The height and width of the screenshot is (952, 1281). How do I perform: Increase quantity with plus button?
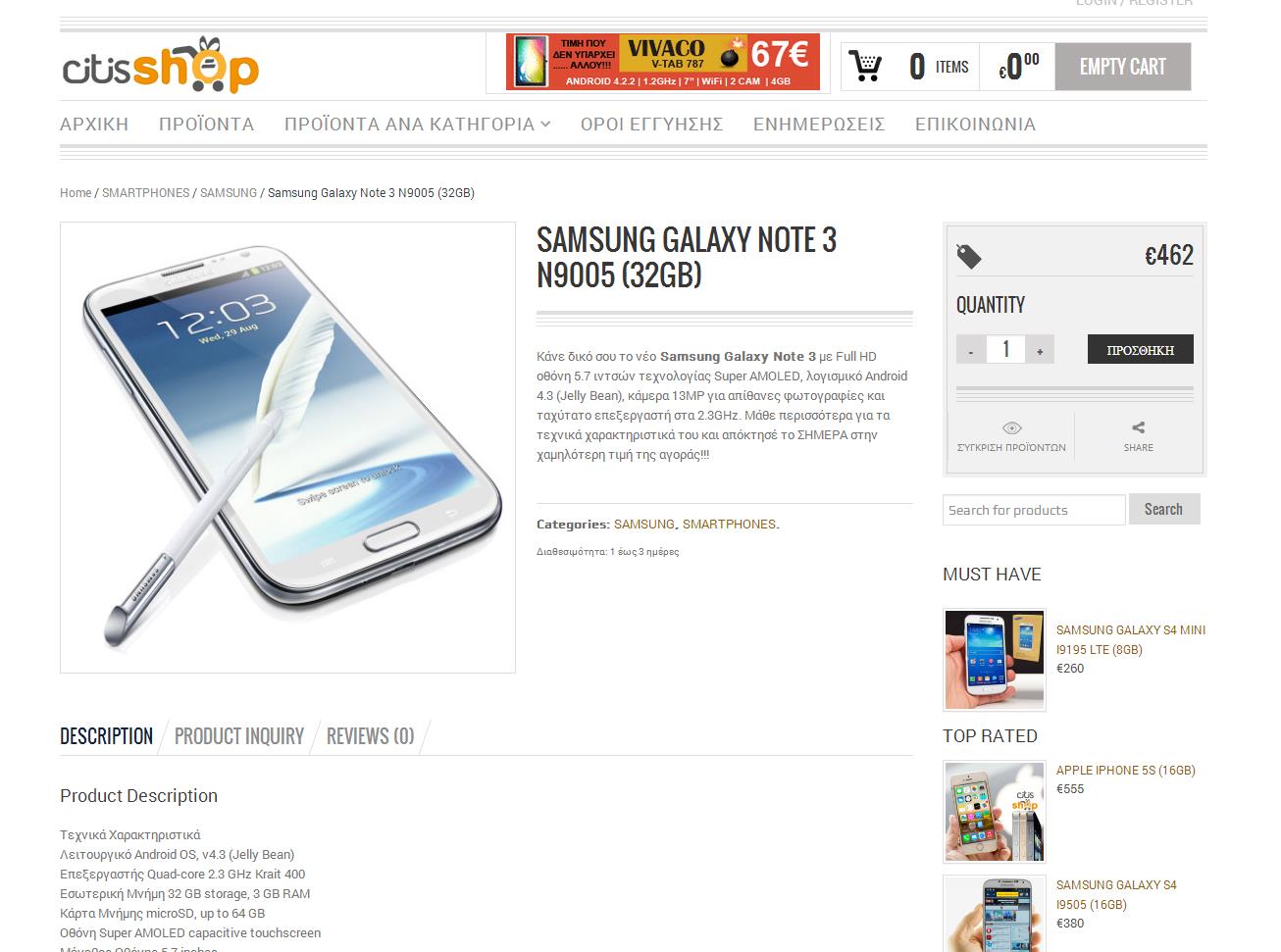tap(1040, 350)
